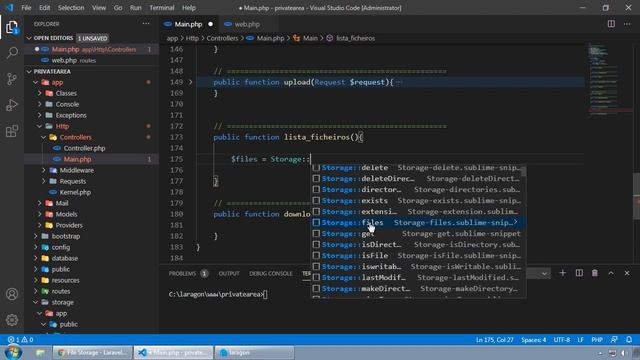The image size is (640, 360).
Task: Click the editor minimap code overview
Action: coord(610,80)
